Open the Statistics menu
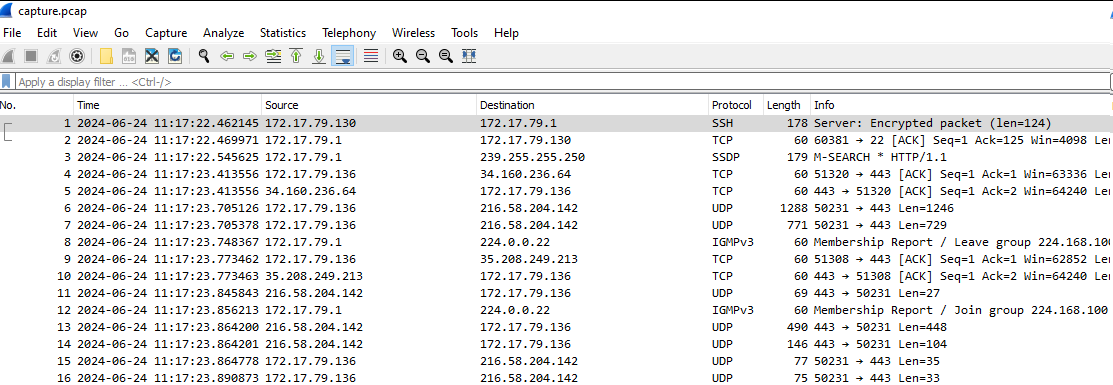Viewport: 1113px width, 385px height. [283, 33]
